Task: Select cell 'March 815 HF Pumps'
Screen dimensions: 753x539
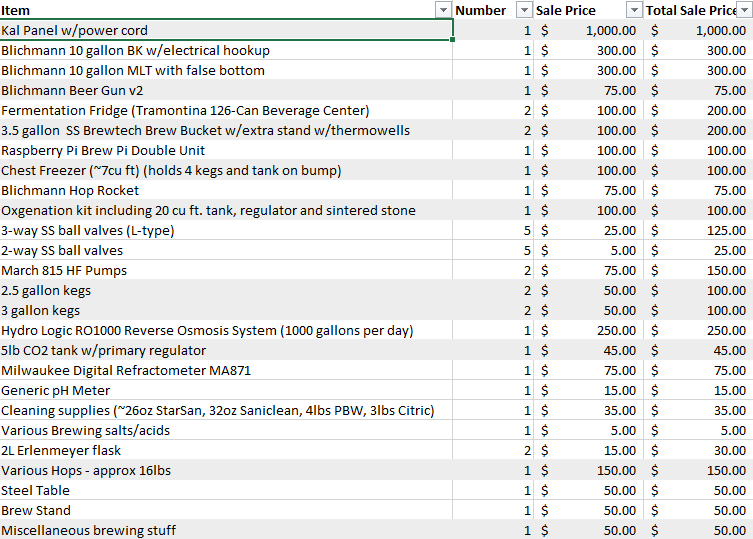Action: tap(226, 270)
